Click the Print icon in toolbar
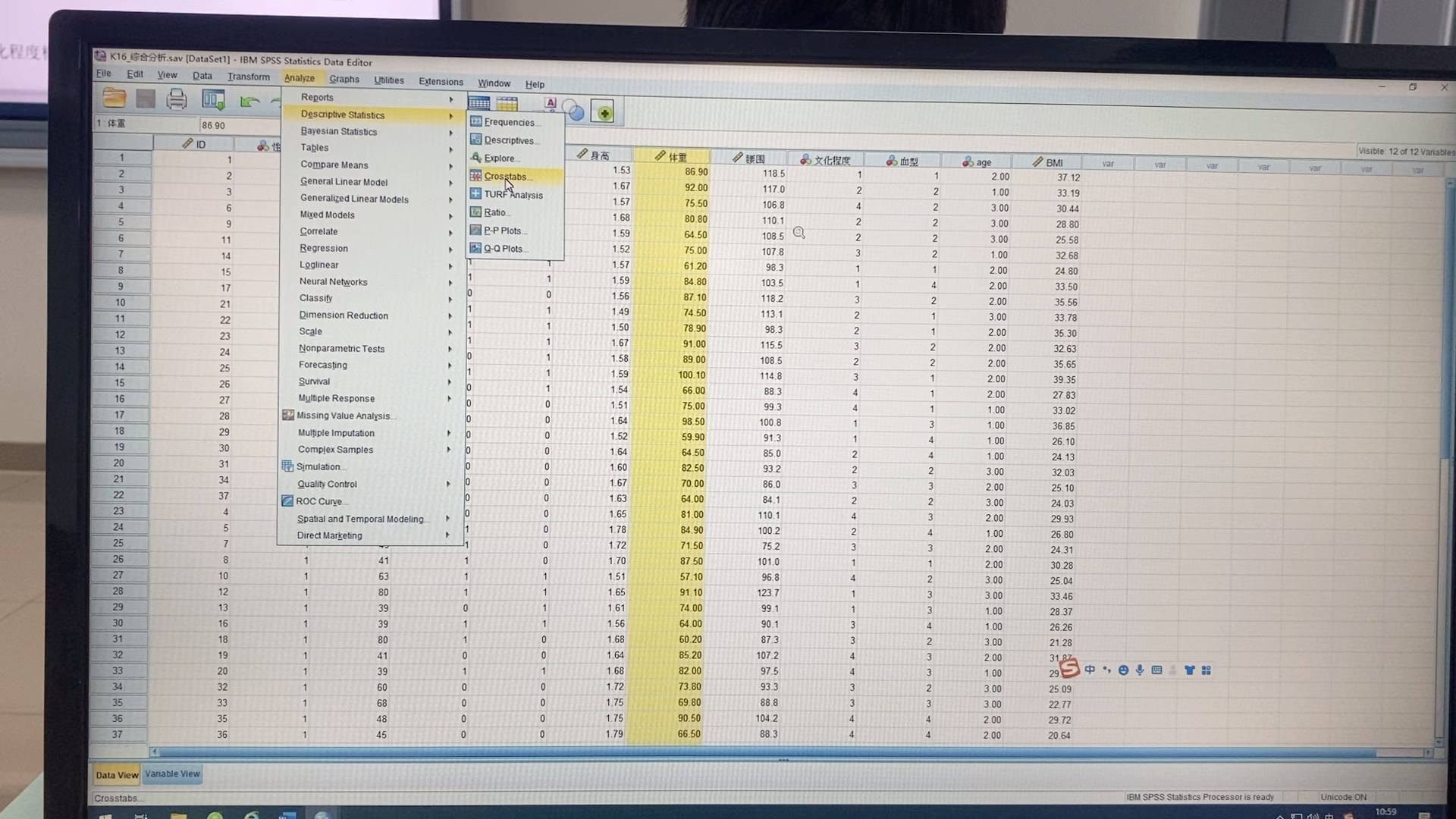 click(x=177, y=99)
